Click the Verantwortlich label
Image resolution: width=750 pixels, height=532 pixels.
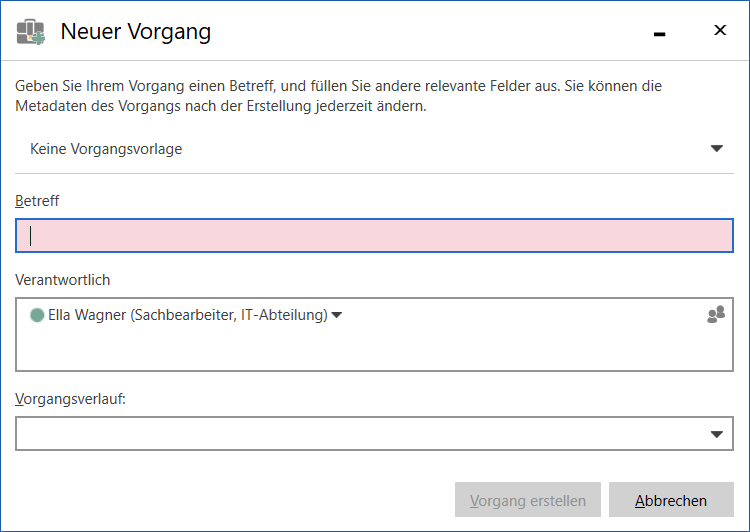click(62, 279)
